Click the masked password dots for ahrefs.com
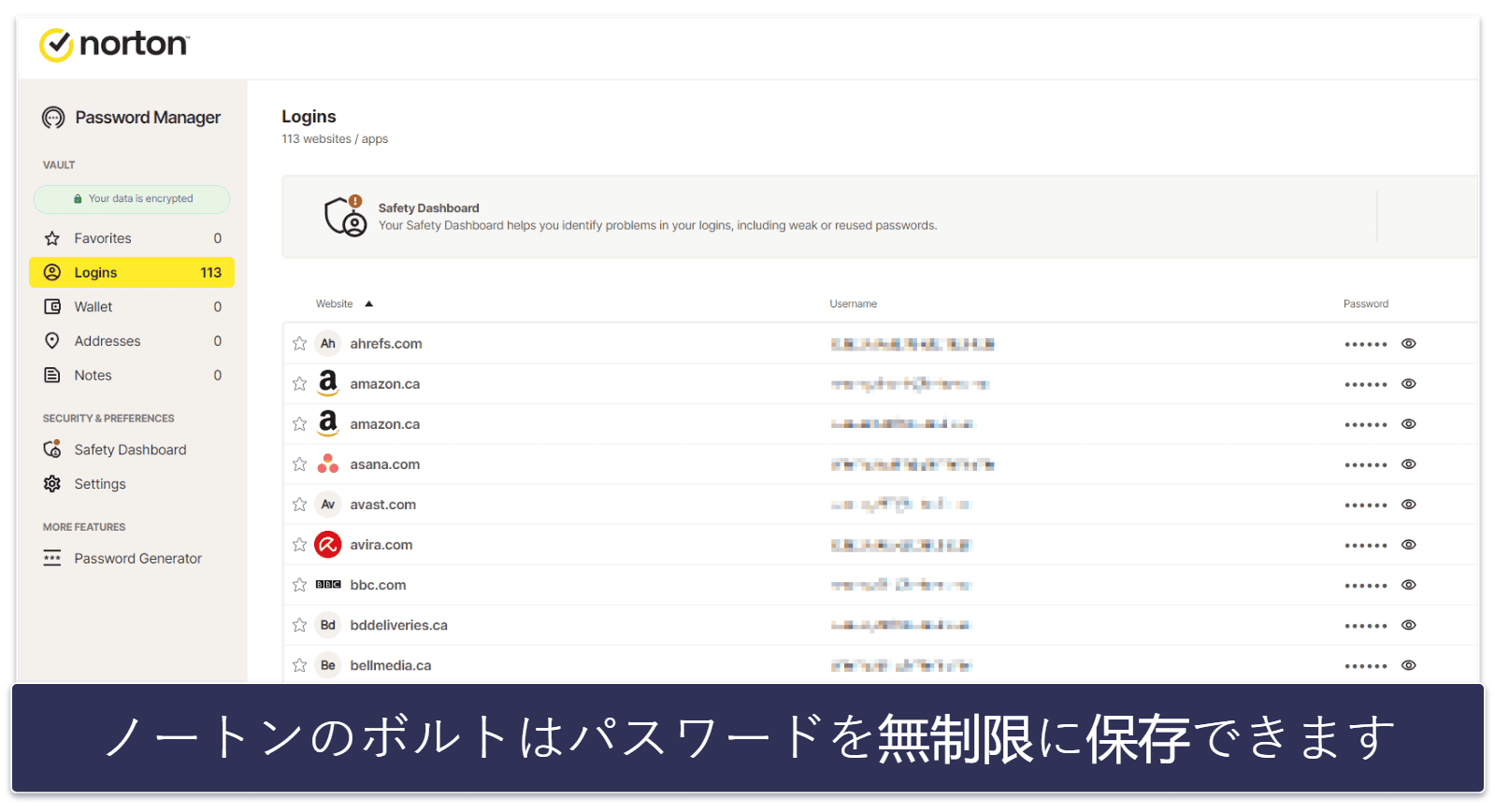The width and height of the screenshot is (1495, 812). pyautogui.click(x=1366, y=345)
